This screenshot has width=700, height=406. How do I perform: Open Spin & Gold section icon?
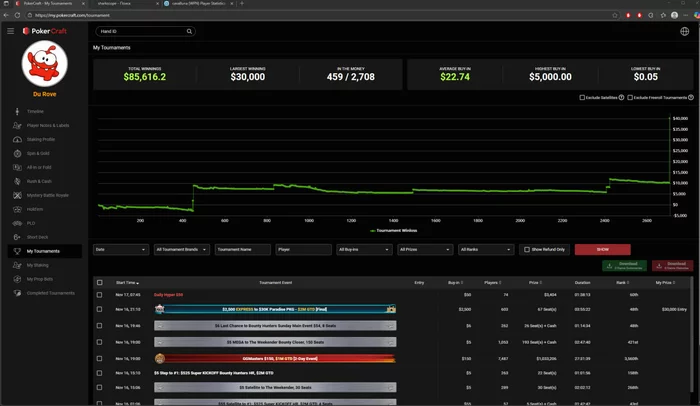tap(17, 153)
